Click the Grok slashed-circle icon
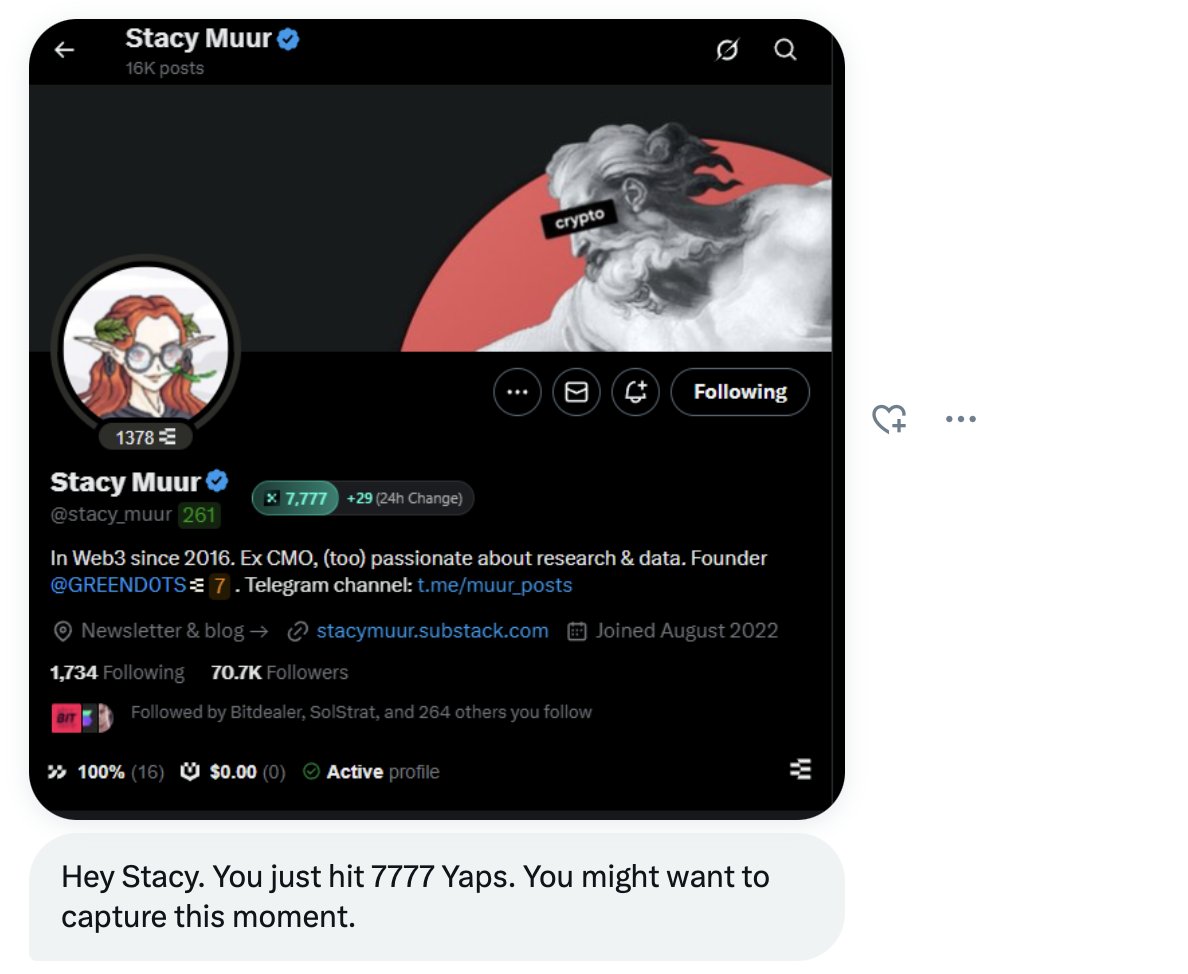The image size is (1188, 974). coord(729,50)
